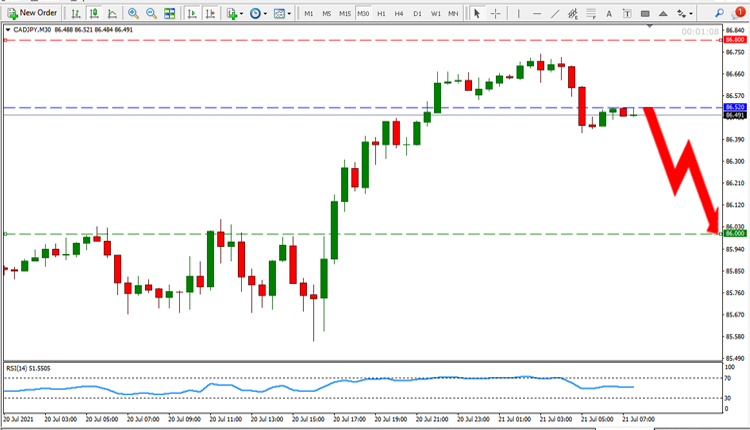750x430 pixels.
Task: Zoom in on the chart
Action: click(x=133, y=13)
